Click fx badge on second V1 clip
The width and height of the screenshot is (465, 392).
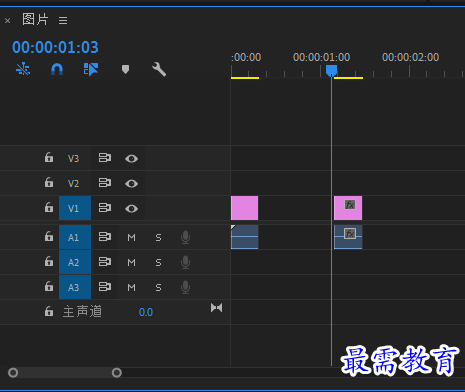(x=350, y=204)
